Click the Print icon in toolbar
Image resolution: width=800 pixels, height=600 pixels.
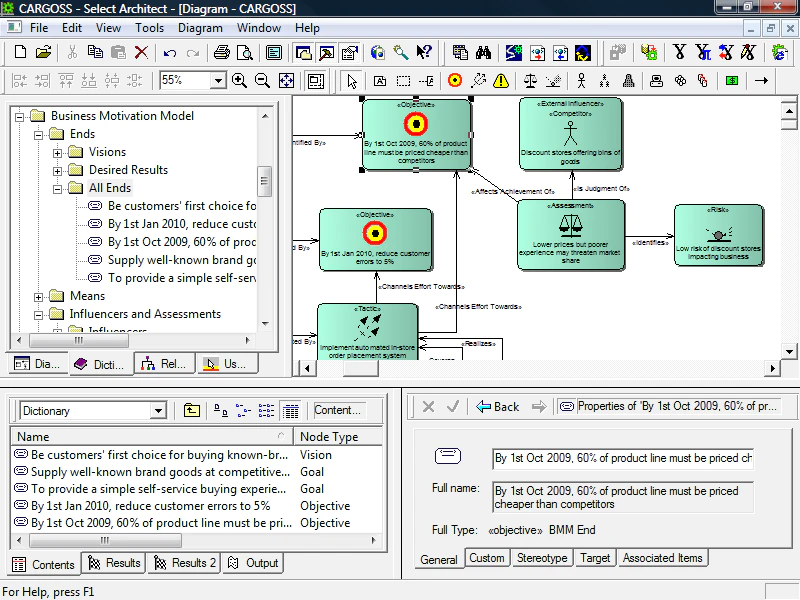pyautogui.click(x=221, y=52)
